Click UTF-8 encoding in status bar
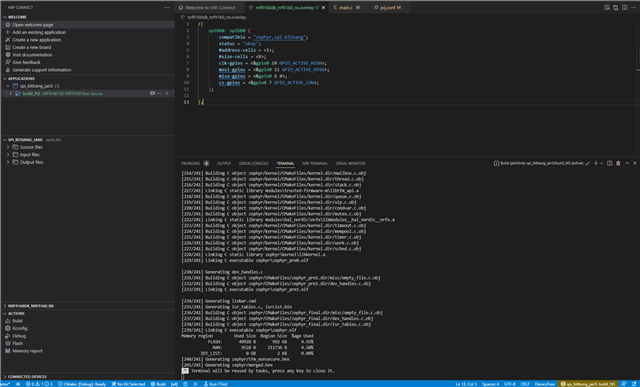The height and width of the screenshot is (387, 640). (x=509, y=384)
